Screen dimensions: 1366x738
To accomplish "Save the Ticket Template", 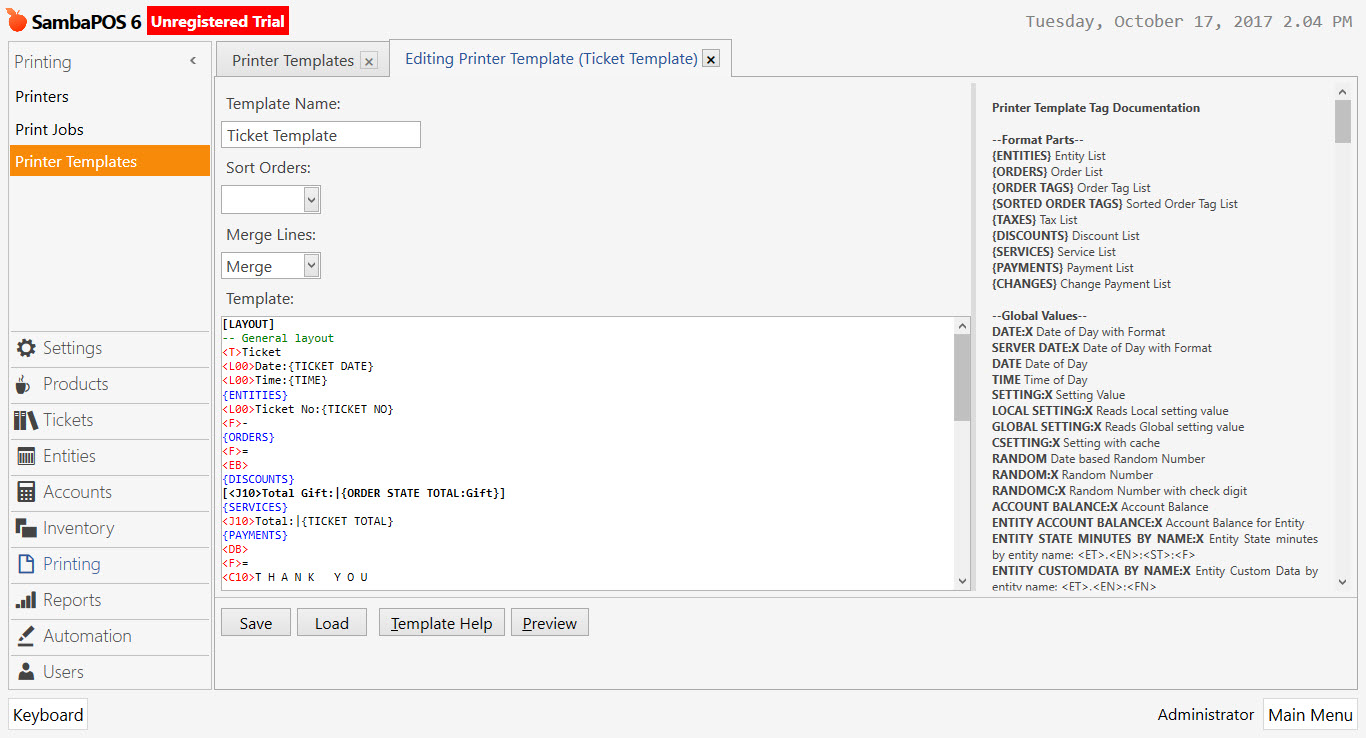I will pos(255,622).
